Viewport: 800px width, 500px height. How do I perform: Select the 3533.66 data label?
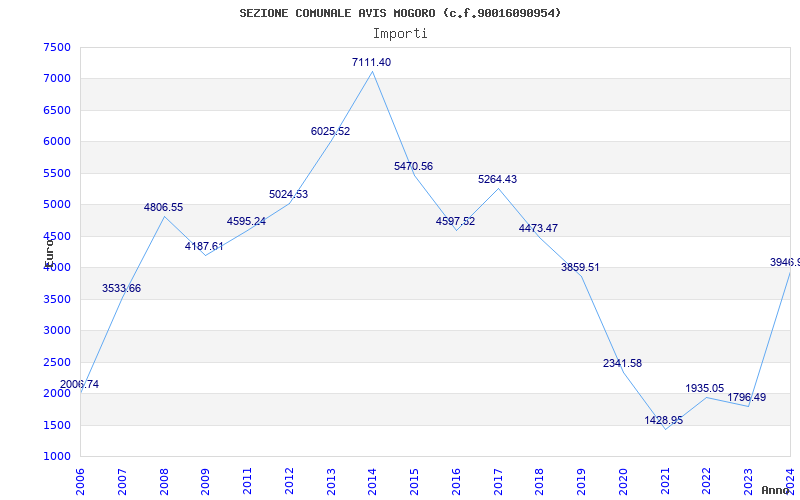click(x=121, y=288)
